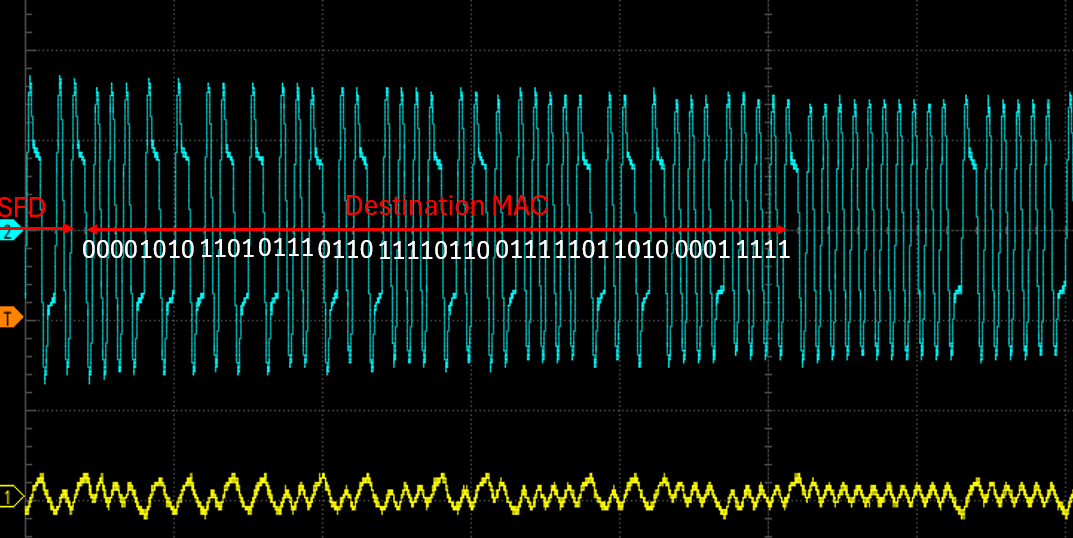
Task: Click the 0001 bit group annotation
Action: (x=702, y=249)
